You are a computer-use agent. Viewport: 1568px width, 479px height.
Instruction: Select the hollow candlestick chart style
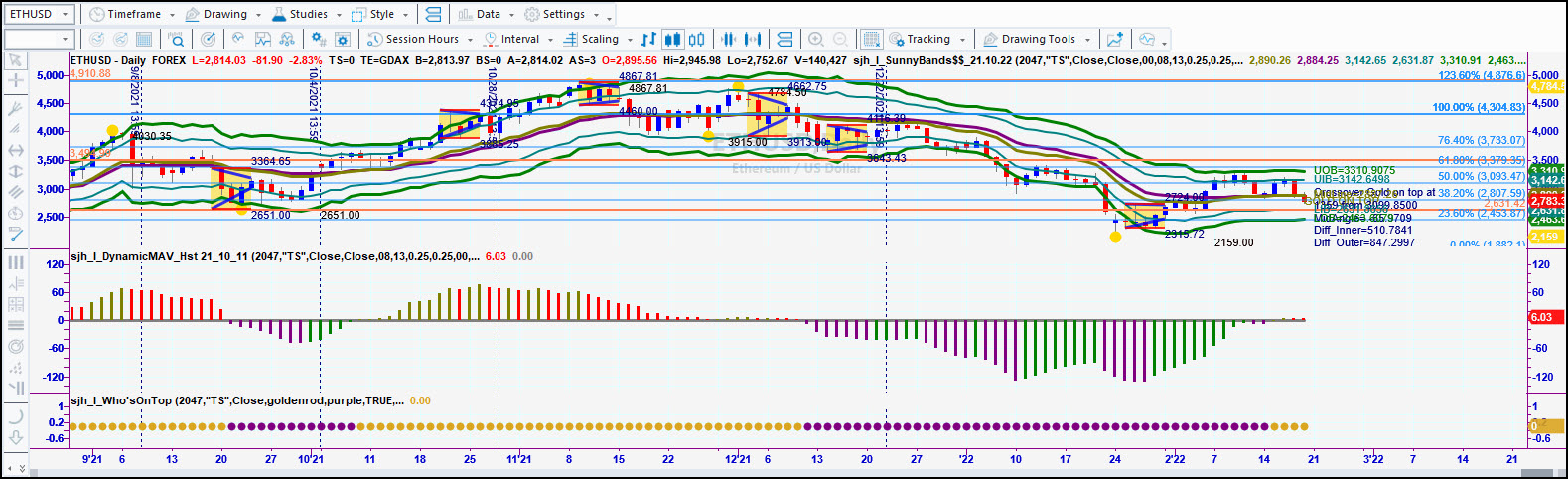click(x=697, y=39)
